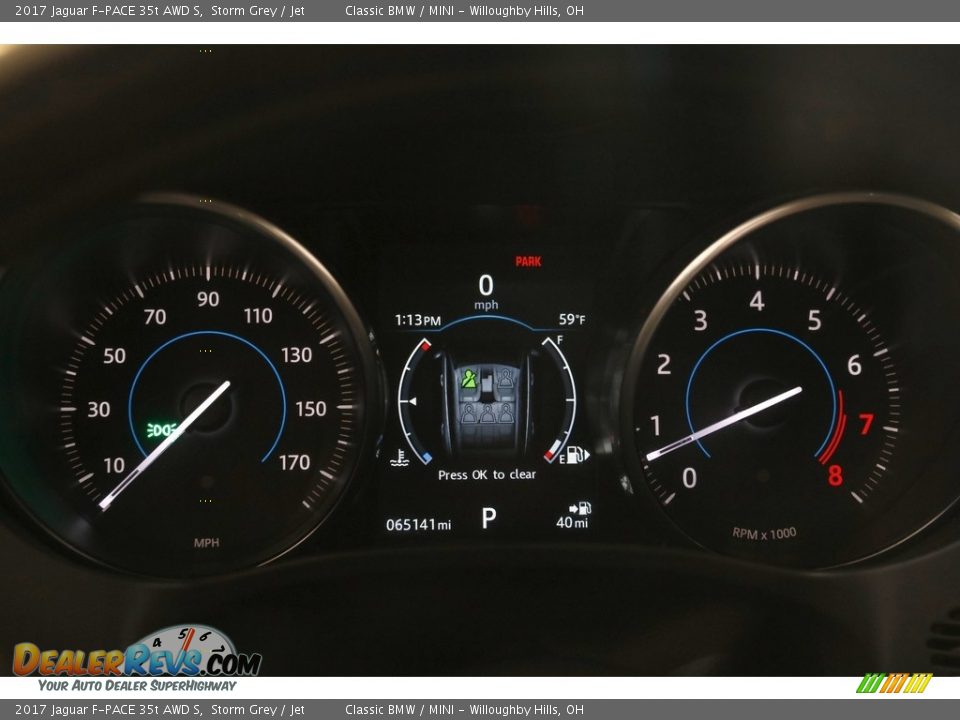This screenshot has height=720, width=960.
Task: Click the 'Press OK to clear' message
Action: (487, 474)
